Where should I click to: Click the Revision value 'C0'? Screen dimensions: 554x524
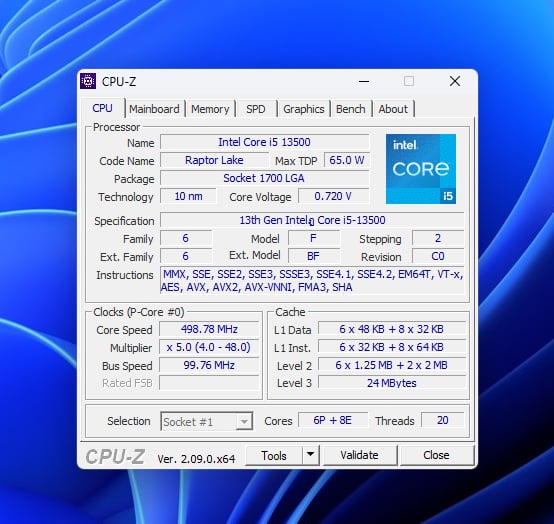[x=438, y=256]
